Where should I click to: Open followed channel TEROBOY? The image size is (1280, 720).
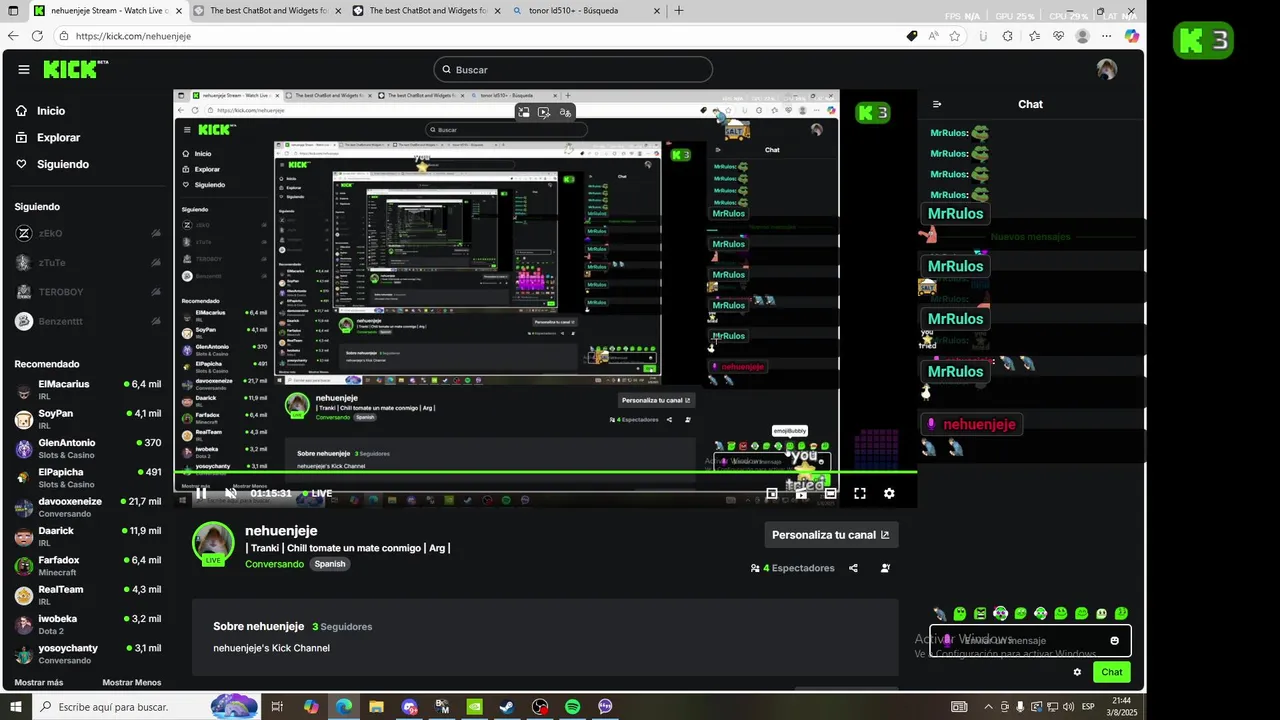(87, 292)
